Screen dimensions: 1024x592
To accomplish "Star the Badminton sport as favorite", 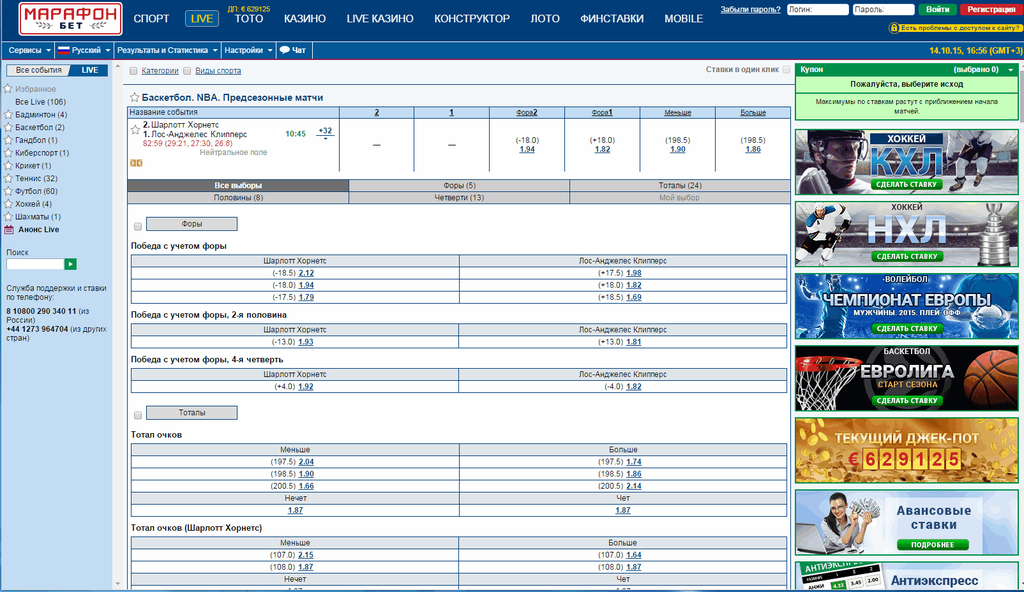I will (8, 114).
